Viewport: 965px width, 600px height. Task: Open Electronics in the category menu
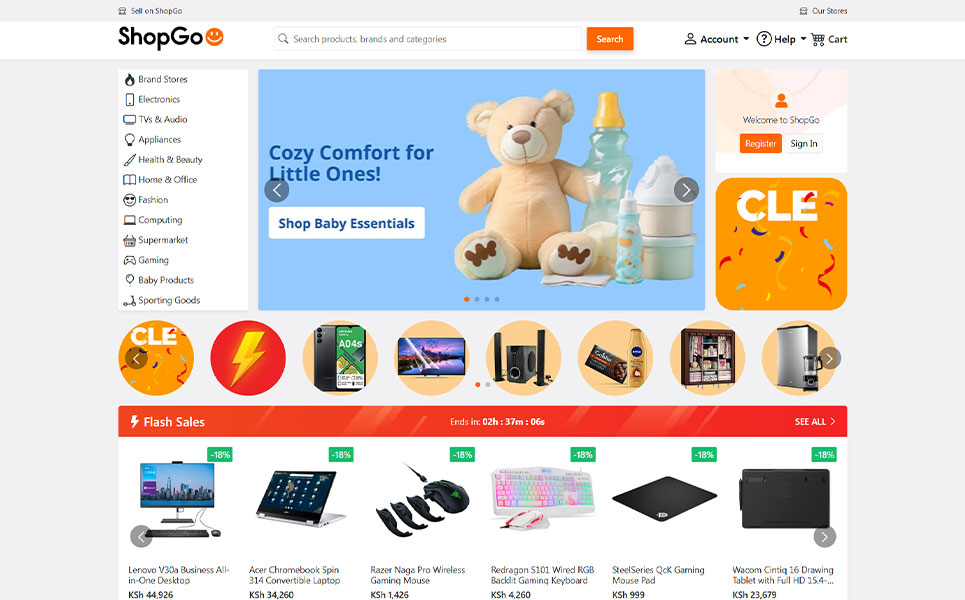coord(152,100)
